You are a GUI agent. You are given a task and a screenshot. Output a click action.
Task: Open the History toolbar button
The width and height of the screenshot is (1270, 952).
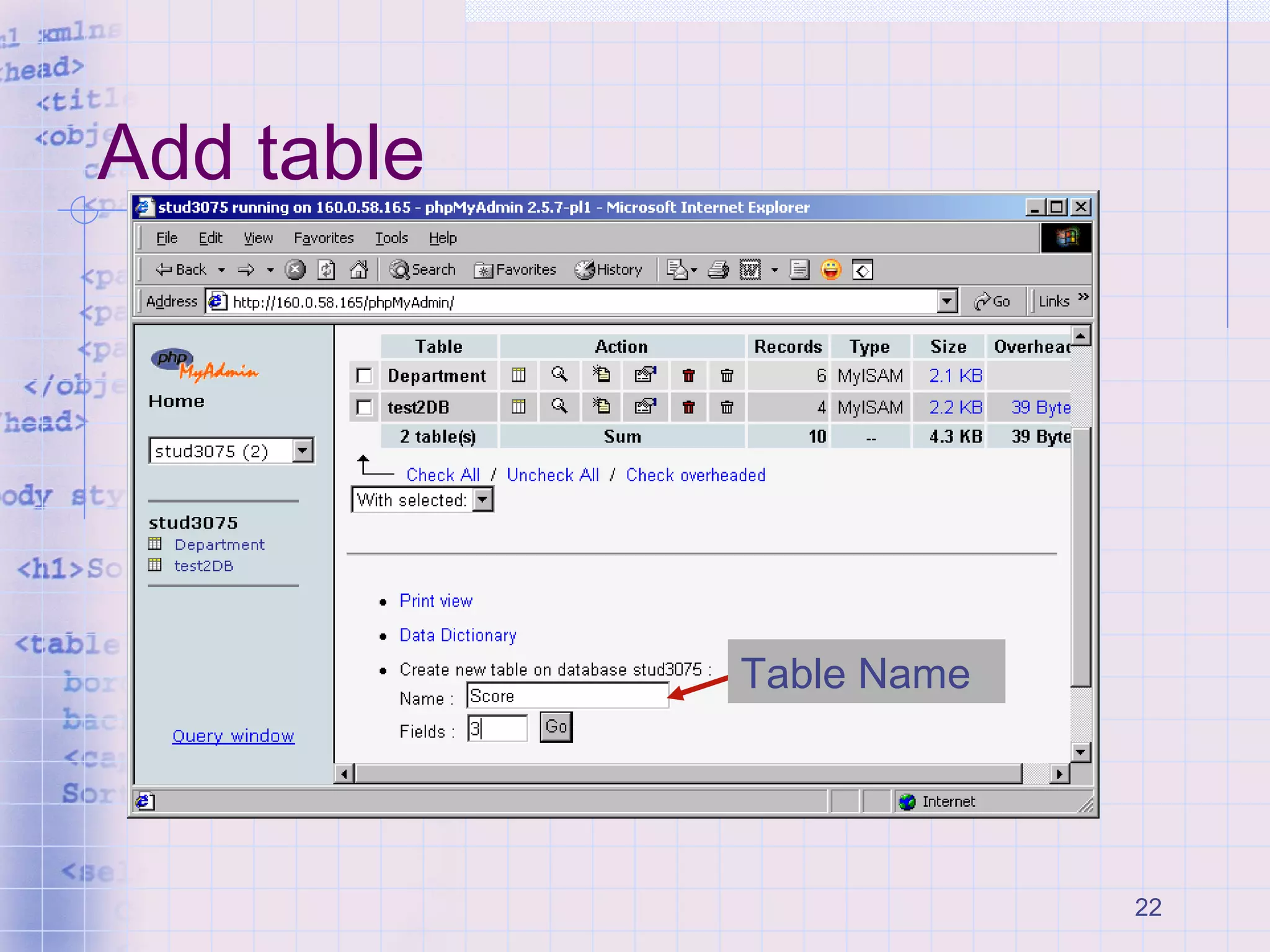pos(608,270)
